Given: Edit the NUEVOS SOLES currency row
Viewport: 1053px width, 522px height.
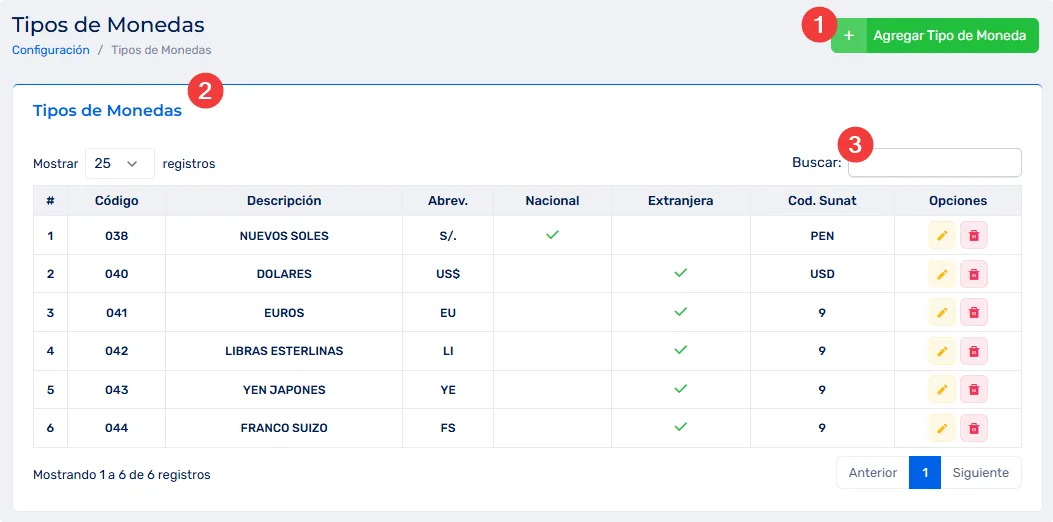Looking at the screenshot, I should click(x=941, y=236).
